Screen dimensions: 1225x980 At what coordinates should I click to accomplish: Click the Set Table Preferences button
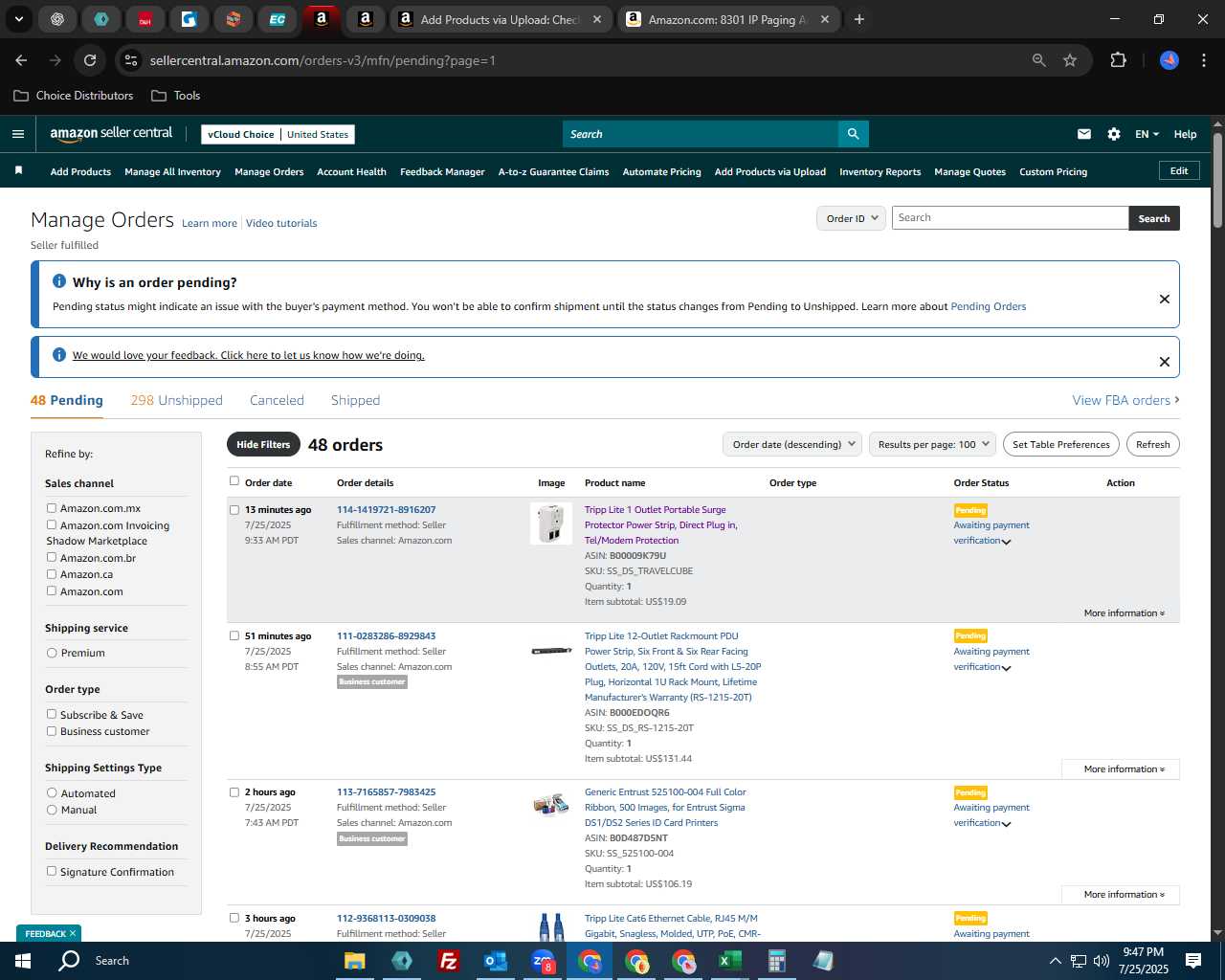[x=1061, y=444]
